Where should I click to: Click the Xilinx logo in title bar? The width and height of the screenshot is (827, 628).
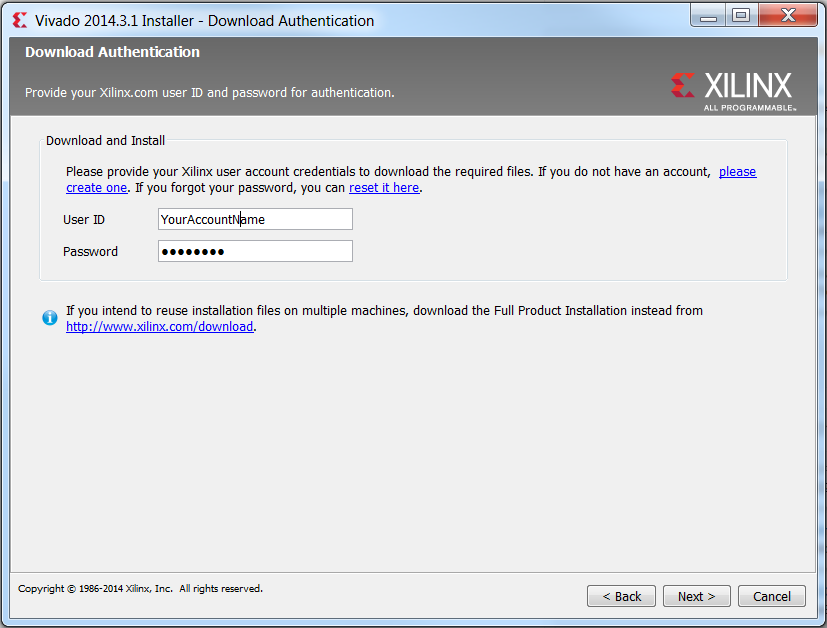coord(20,21)
